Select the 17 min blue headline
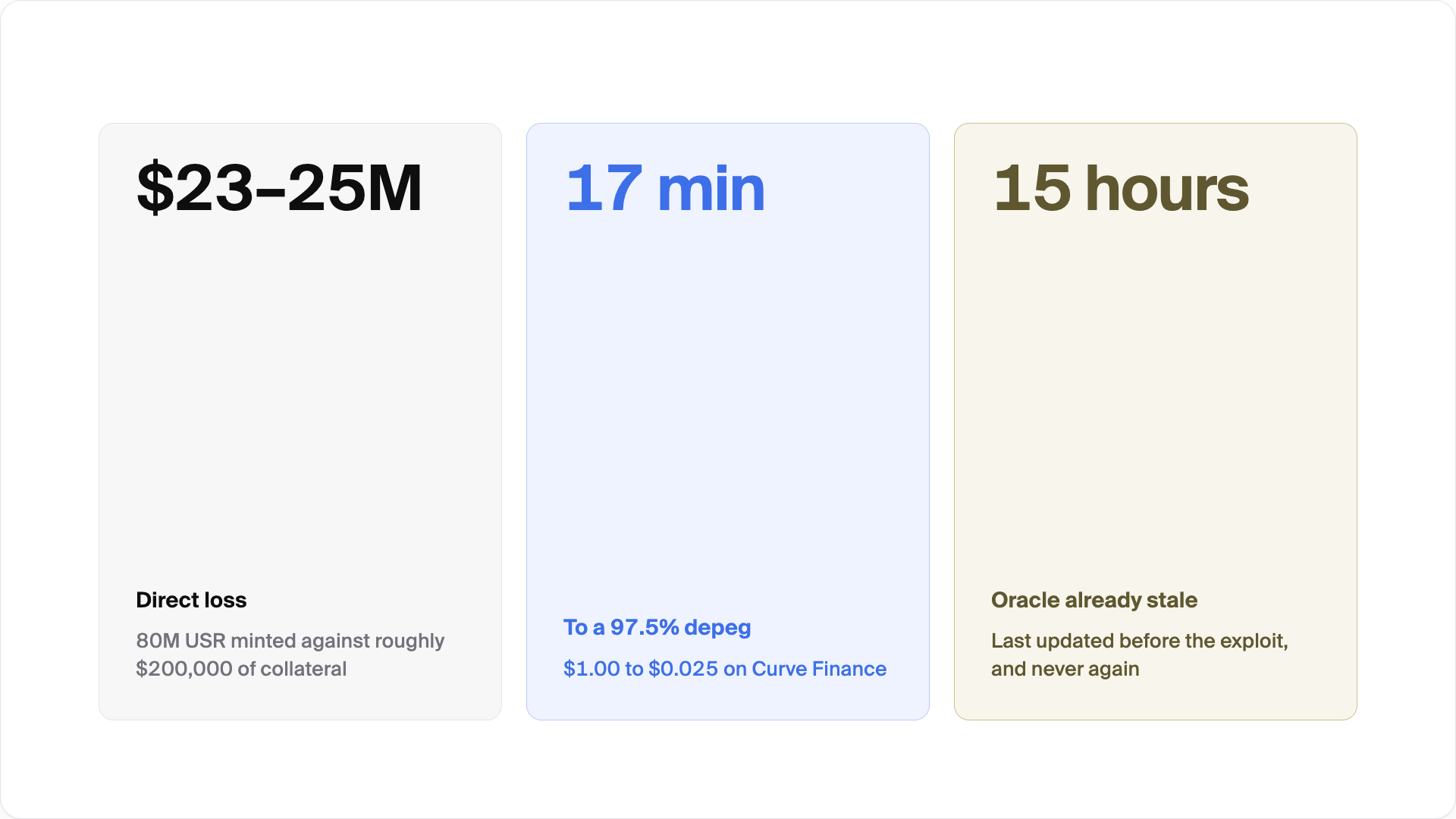The image size is (1456, 819). 665,187
